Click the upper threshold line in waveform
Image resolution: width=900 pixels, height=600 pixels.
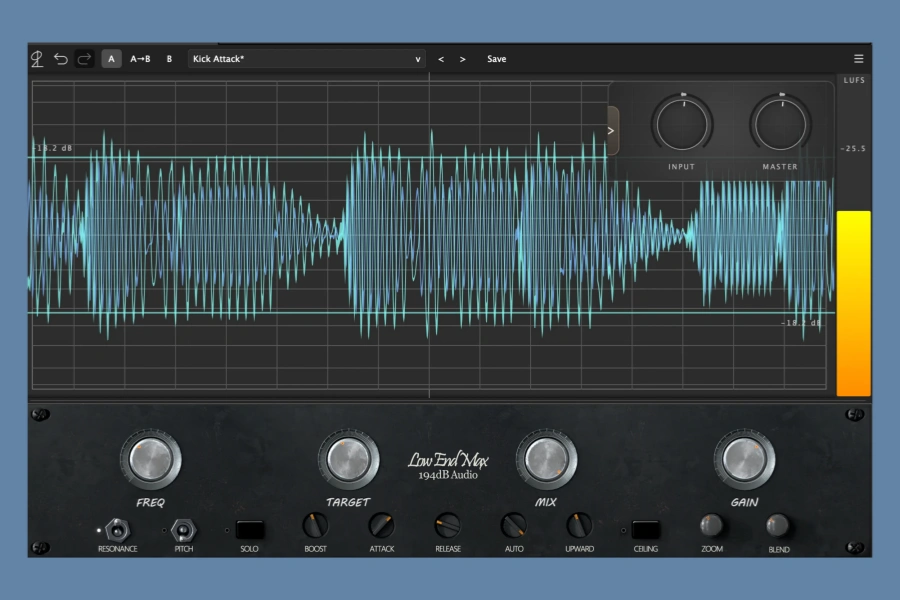point(317,157)
